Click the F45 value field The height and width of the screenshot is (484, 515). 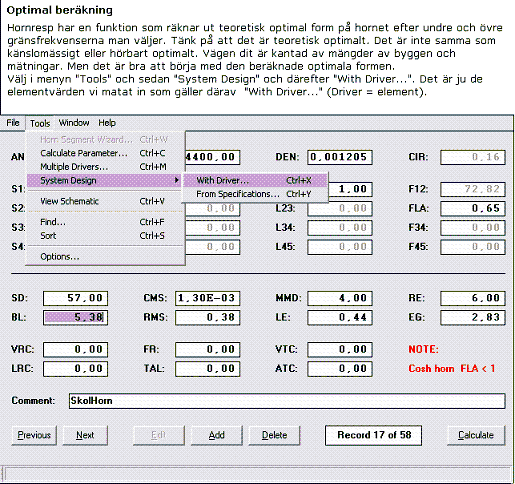point(473,247)
